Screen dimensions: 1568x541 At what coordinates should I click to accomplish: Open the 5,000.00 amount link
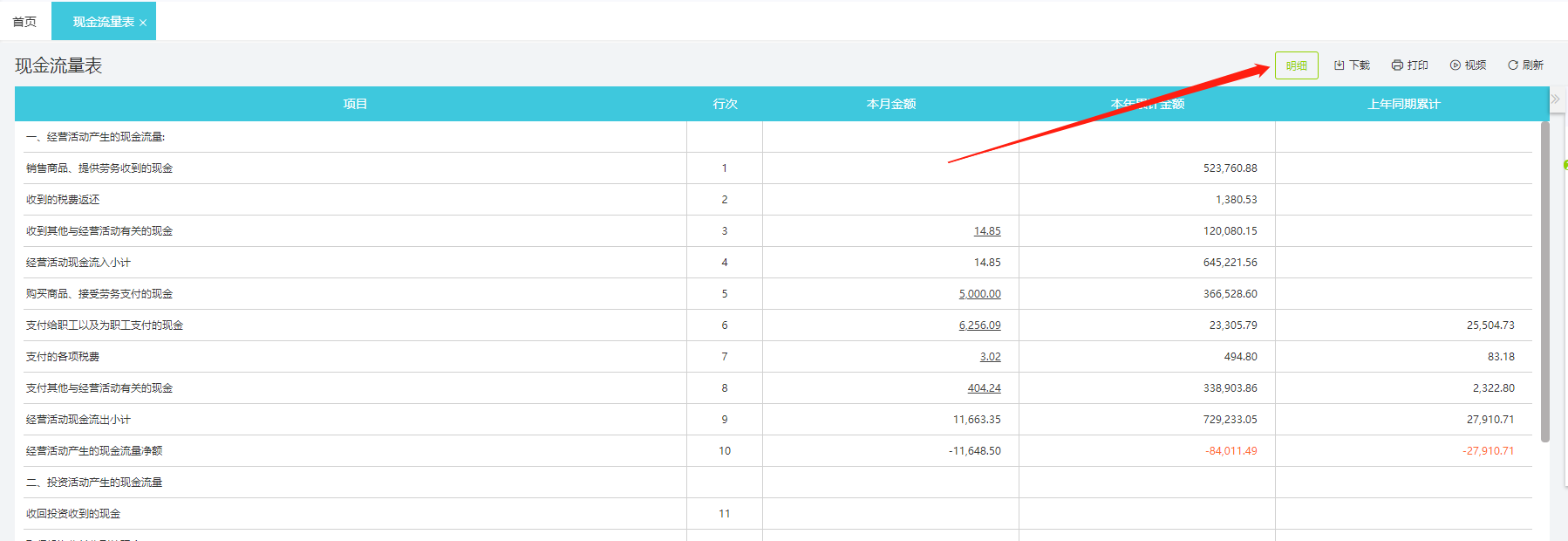pyautogui.click(x=980, y=294)
